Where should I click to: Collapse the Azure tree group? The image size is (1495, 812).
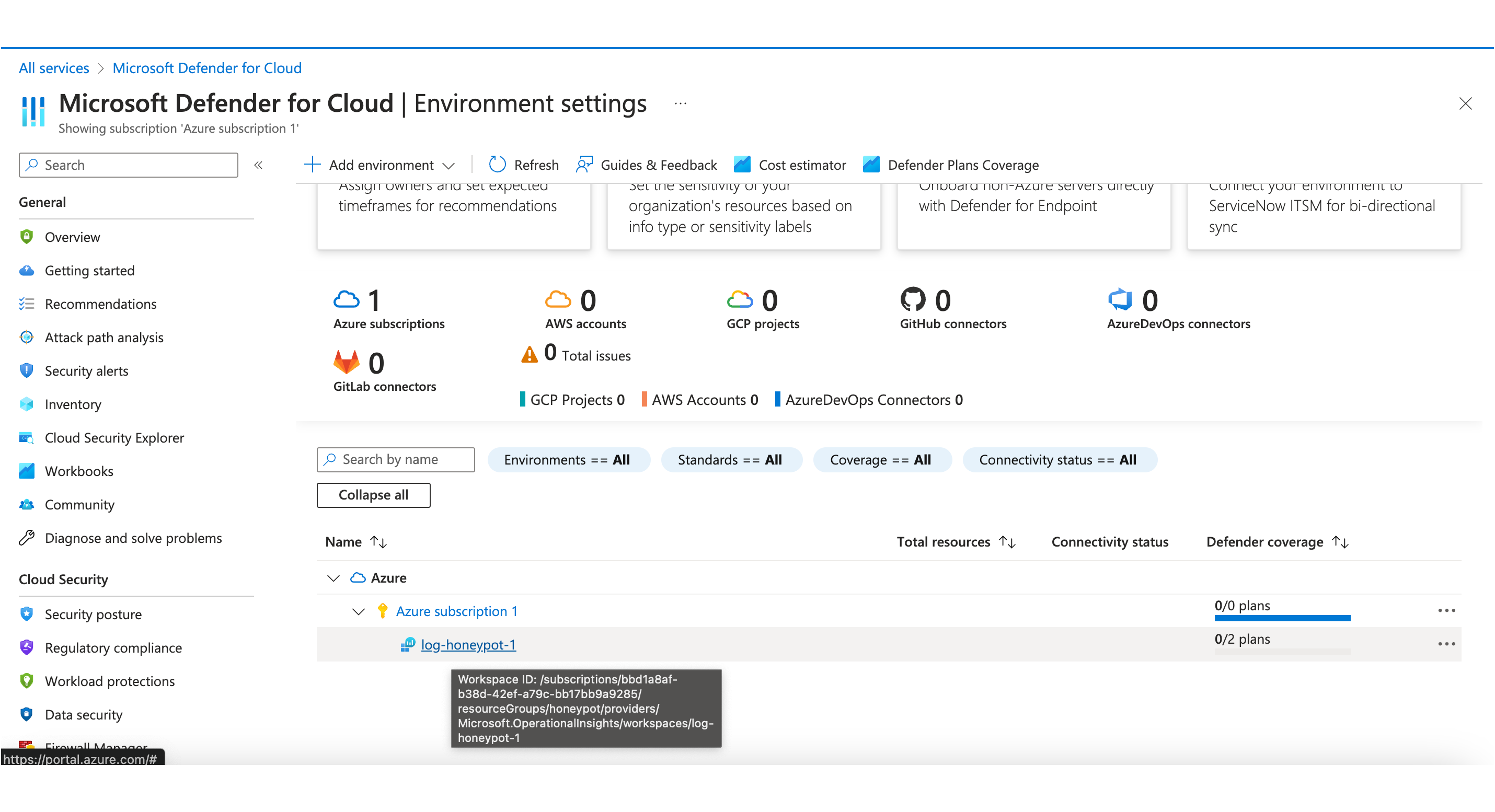click(333, 578)
